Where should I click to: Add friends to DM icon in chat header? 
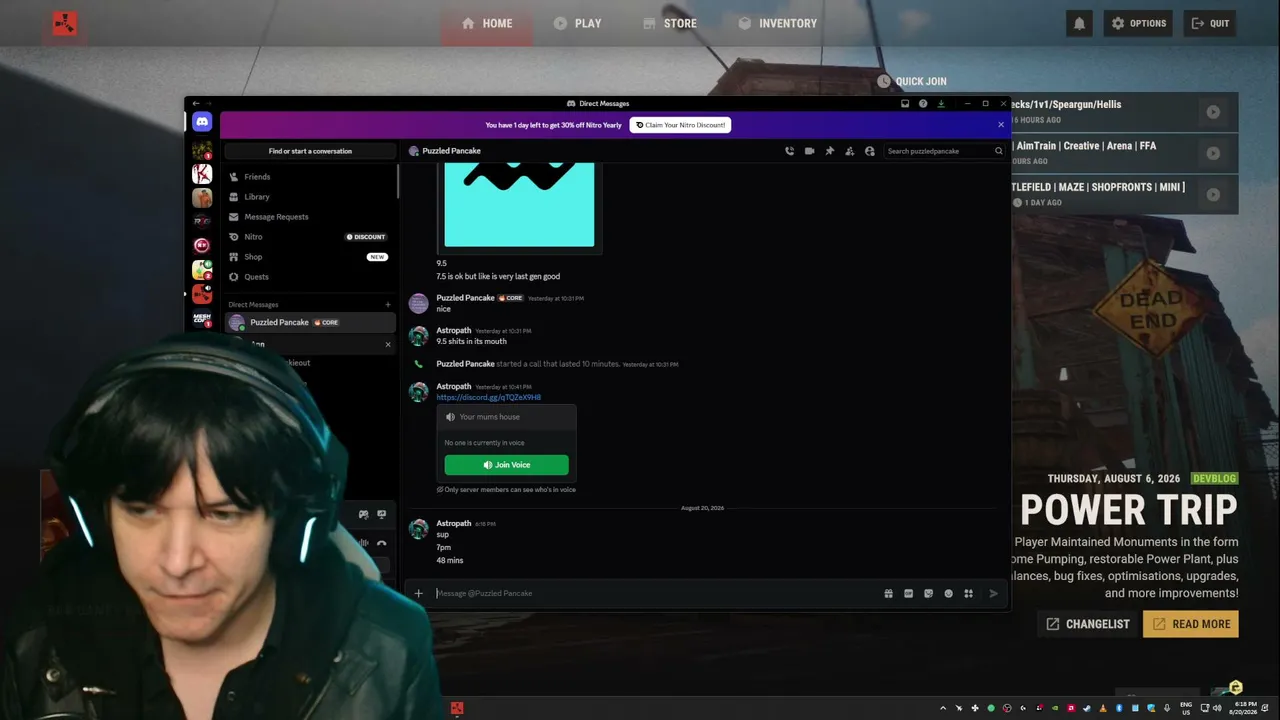pos(849,151)
